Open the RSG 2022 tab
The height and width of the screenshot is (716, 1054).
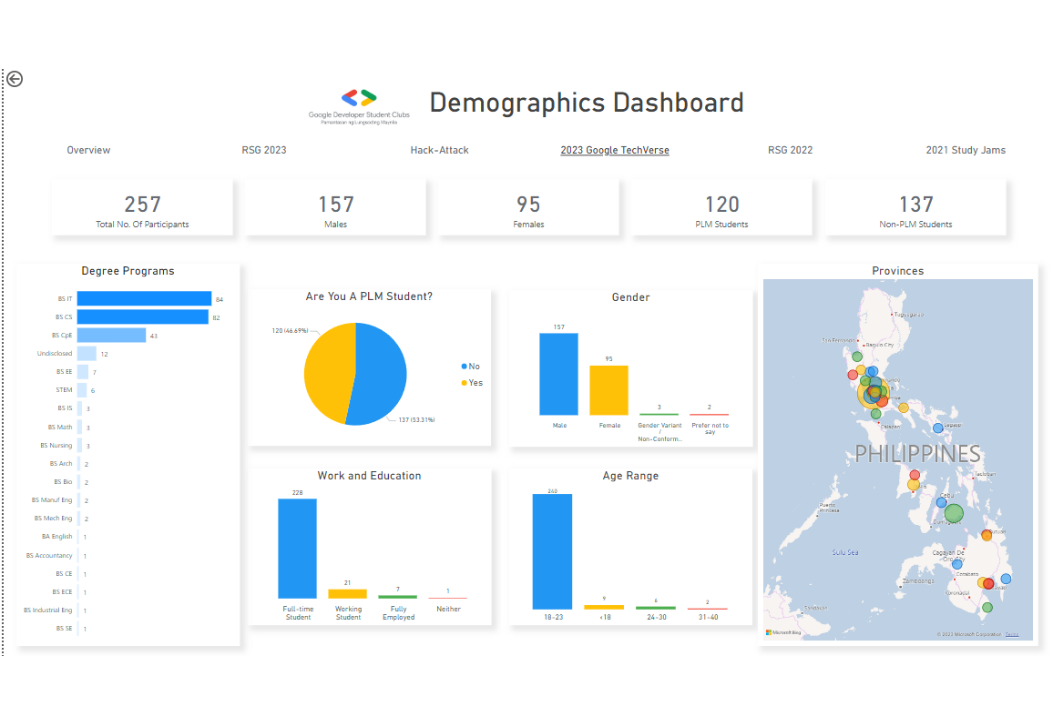click(790, 150)
